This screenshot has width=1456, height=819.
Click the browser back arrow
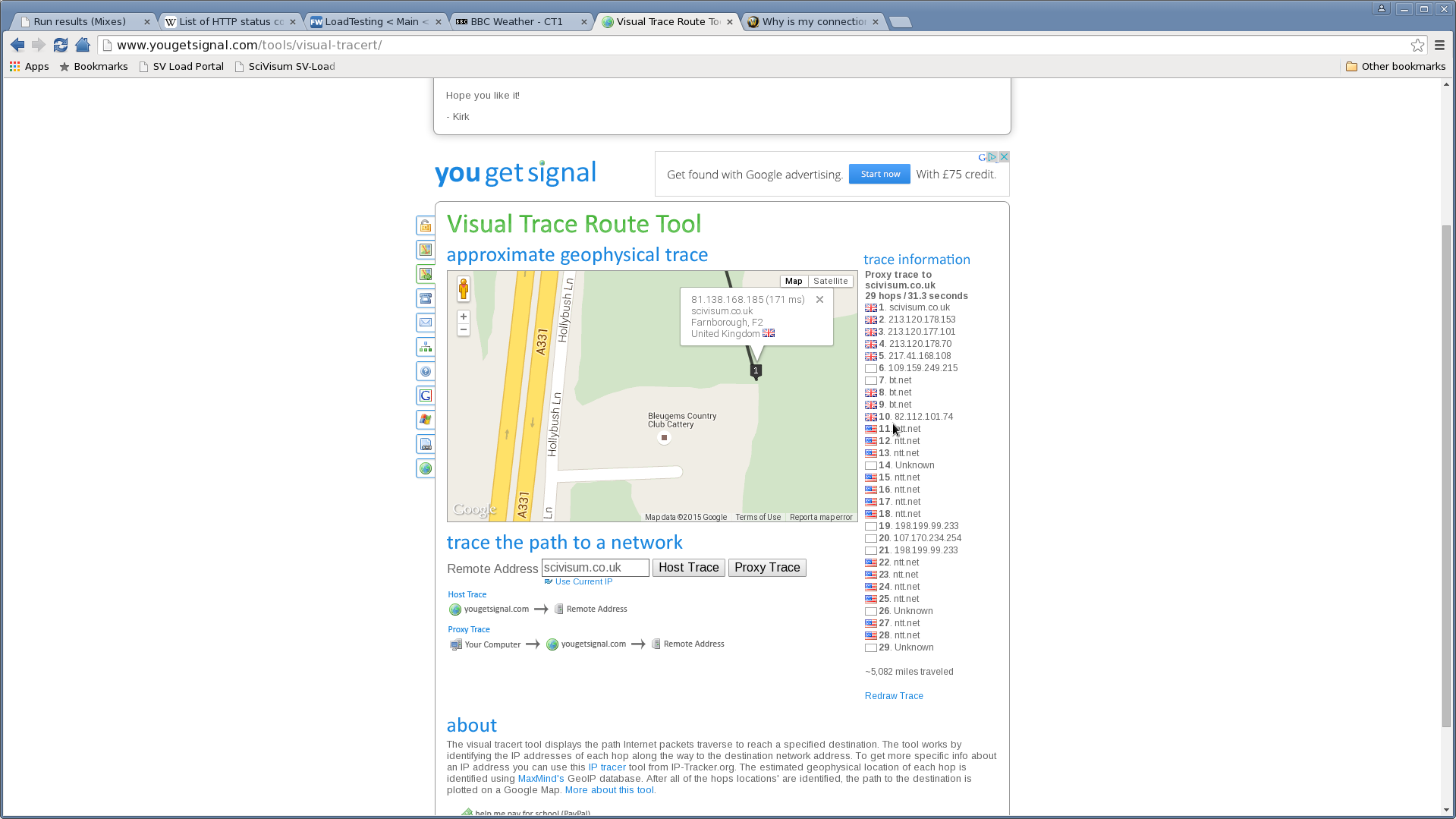coord(17,45)
